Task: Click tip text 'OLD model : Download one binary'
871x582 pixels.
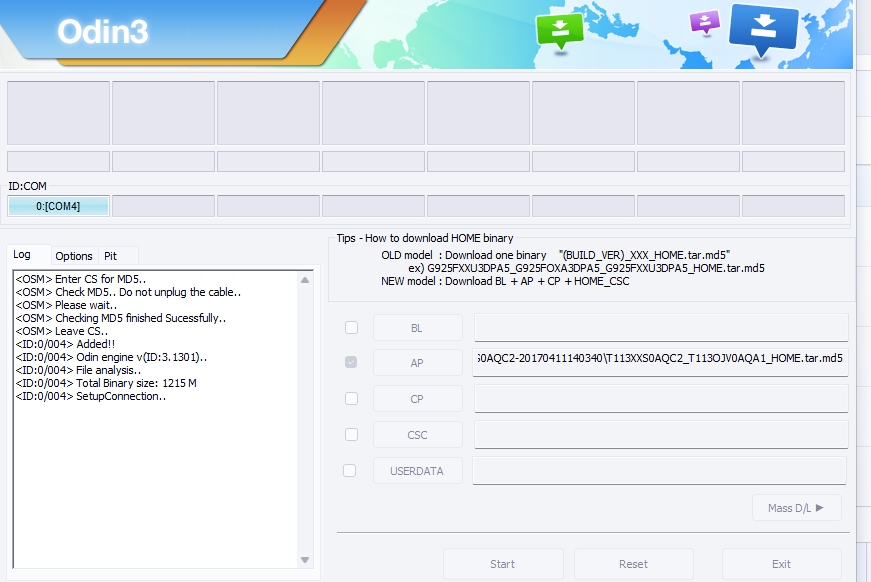Action: coord(464,255)
